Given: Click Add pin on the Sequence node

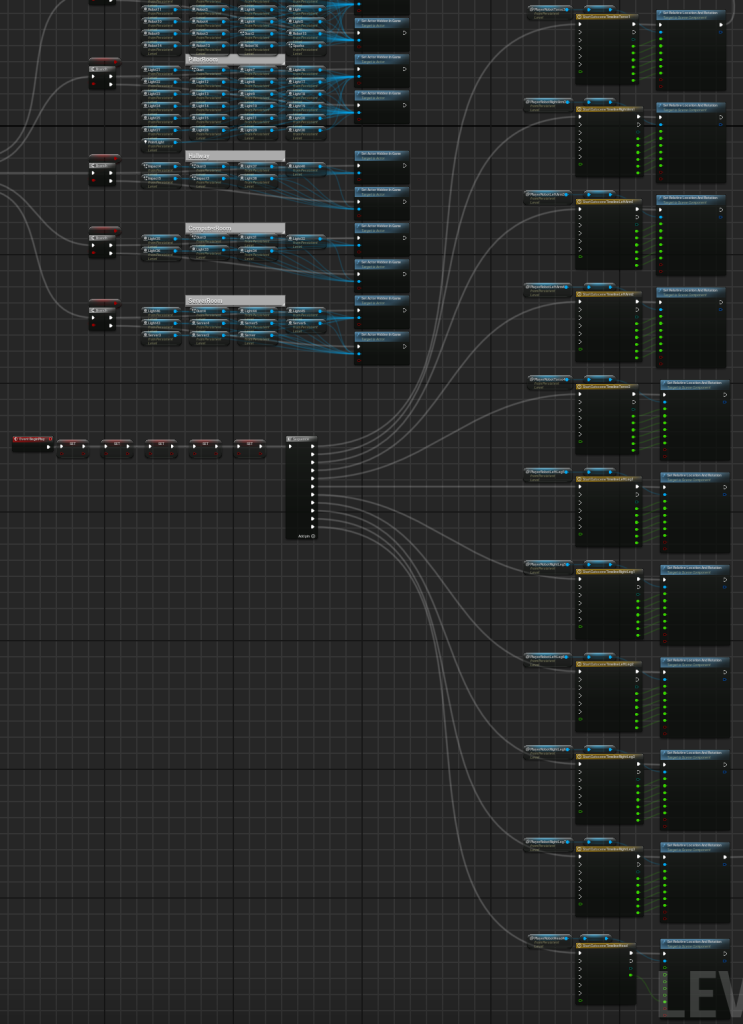Looking at the screenshot, I should 306,536.
